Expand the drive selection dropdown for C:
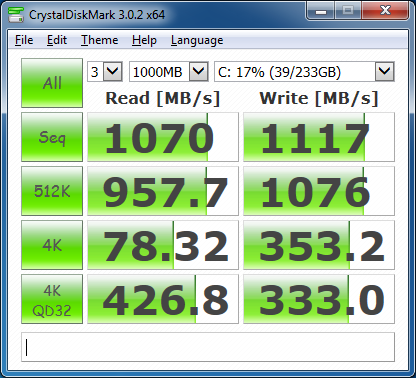The image size is (416, 378). coord(385,71)
